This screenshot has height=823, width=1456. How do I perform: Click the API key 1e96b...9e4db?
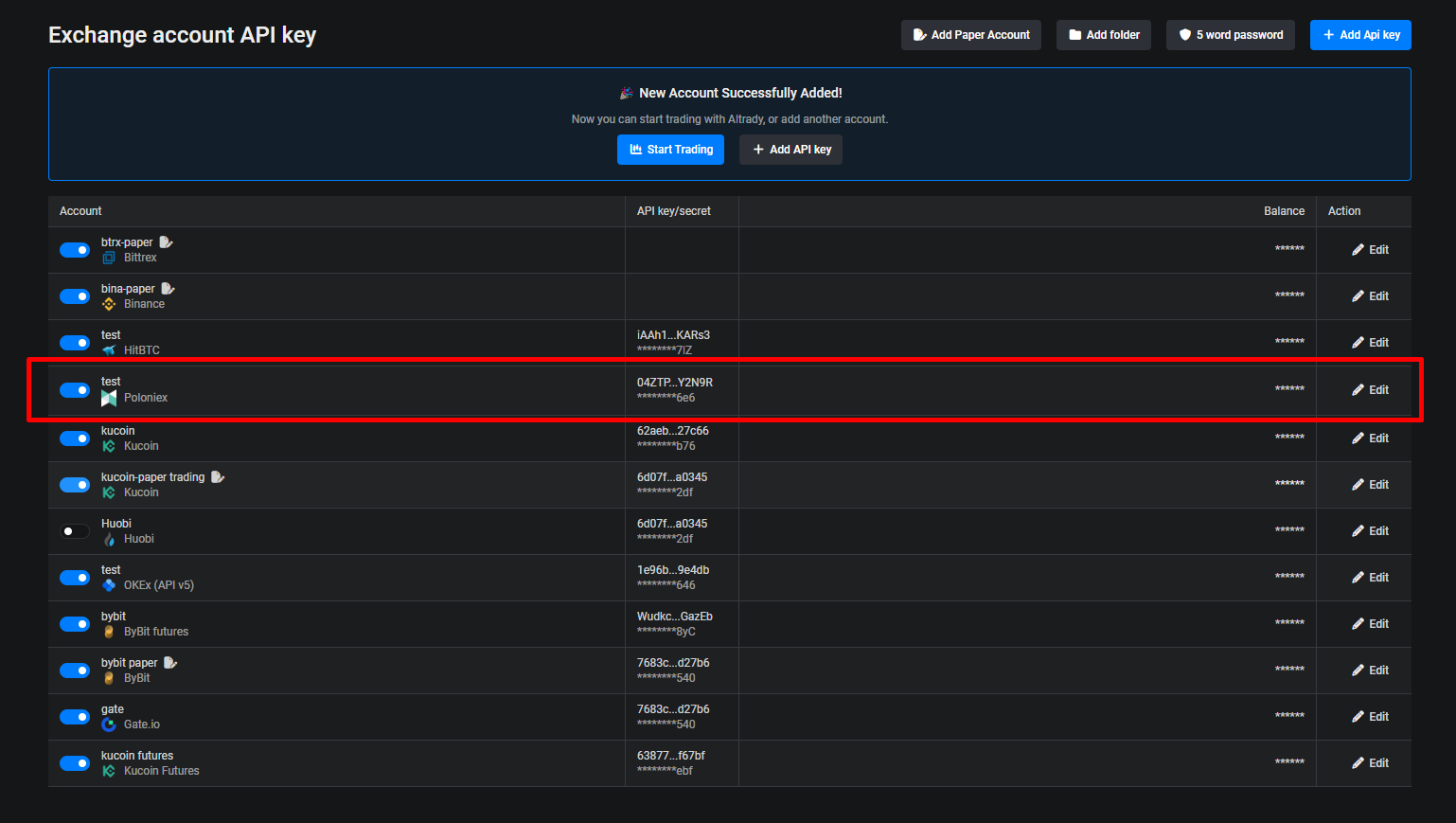click(673, 570)
